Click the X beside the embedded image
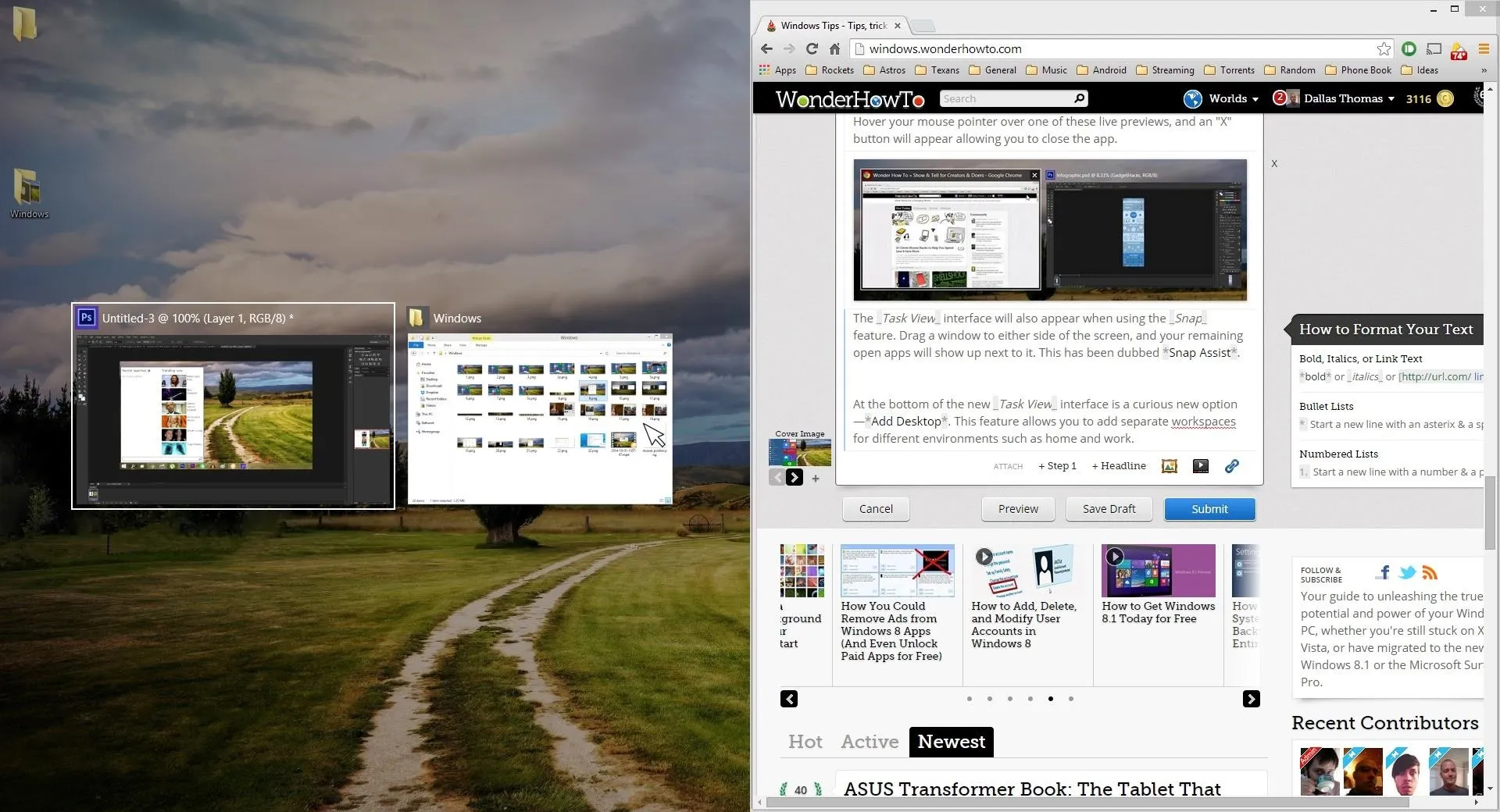The width and height of the screenshot is (1500, 812). (x=1274, y=163)
